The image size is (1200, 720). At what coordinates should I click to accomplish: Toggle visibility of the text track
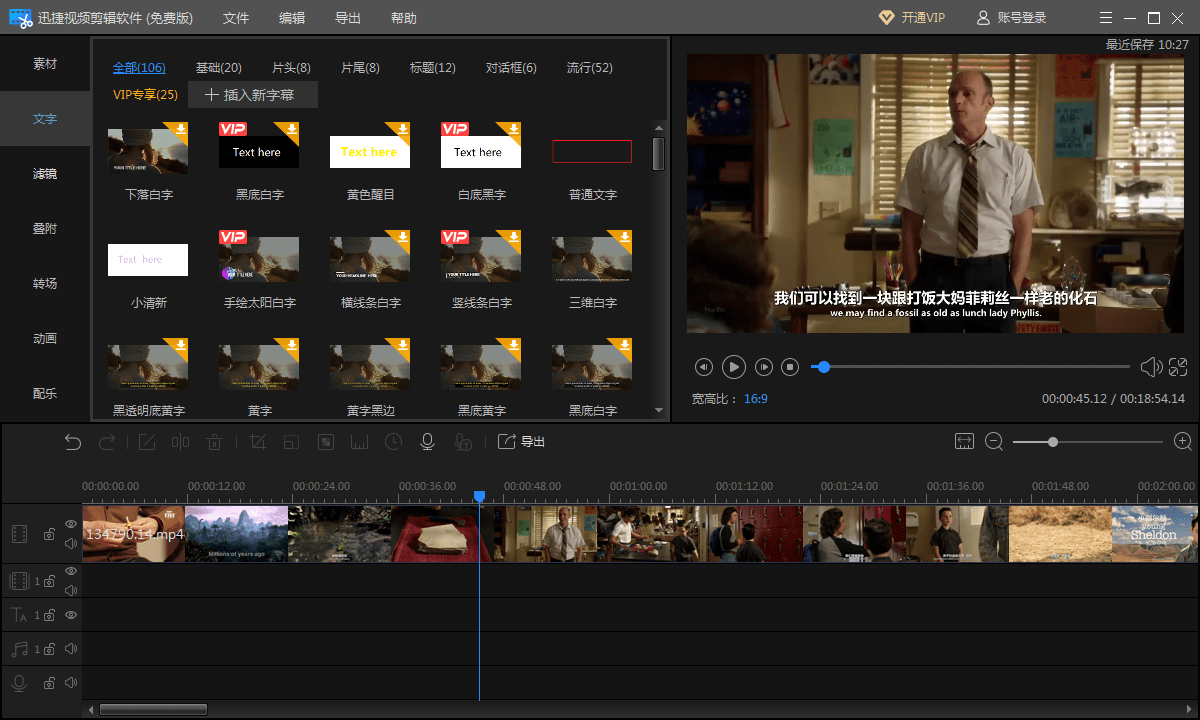[x=71, y=615]
